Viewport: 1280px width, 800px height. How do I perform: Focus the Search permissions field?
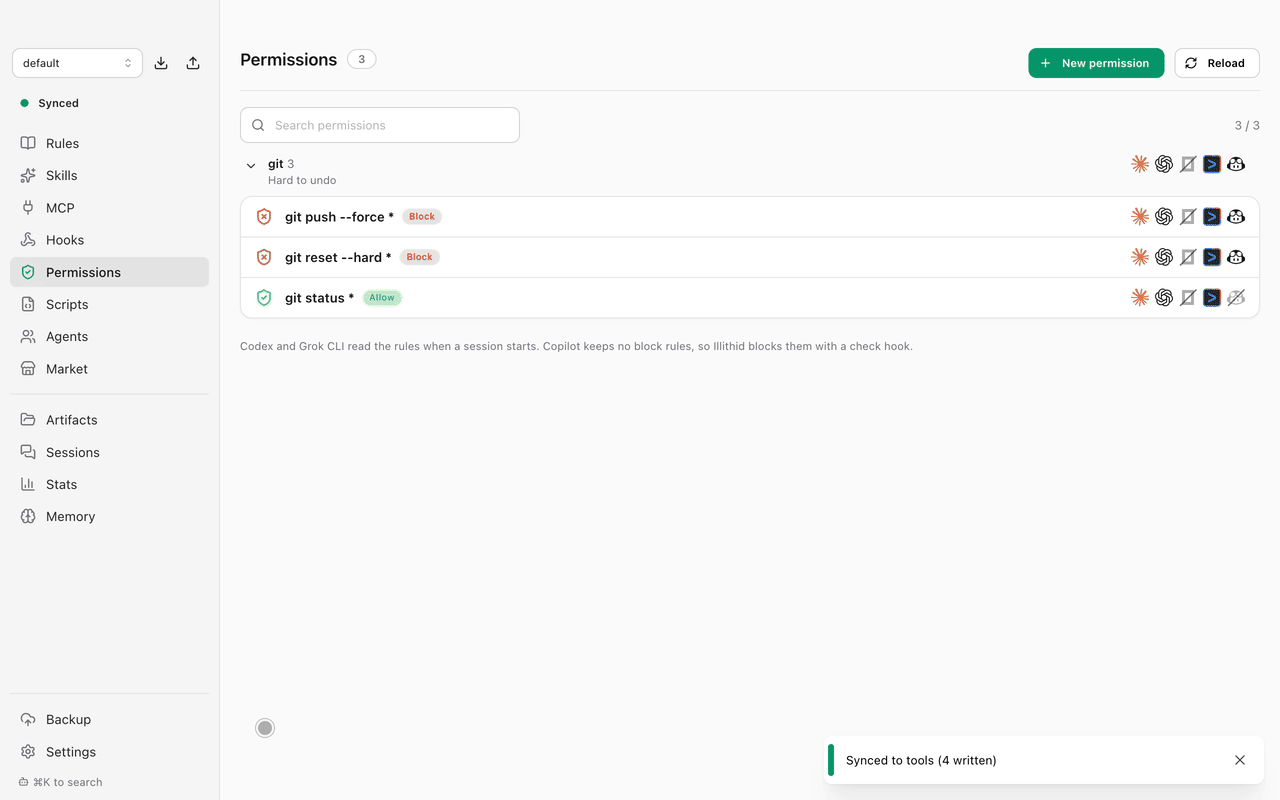click(x=380, y=125)
